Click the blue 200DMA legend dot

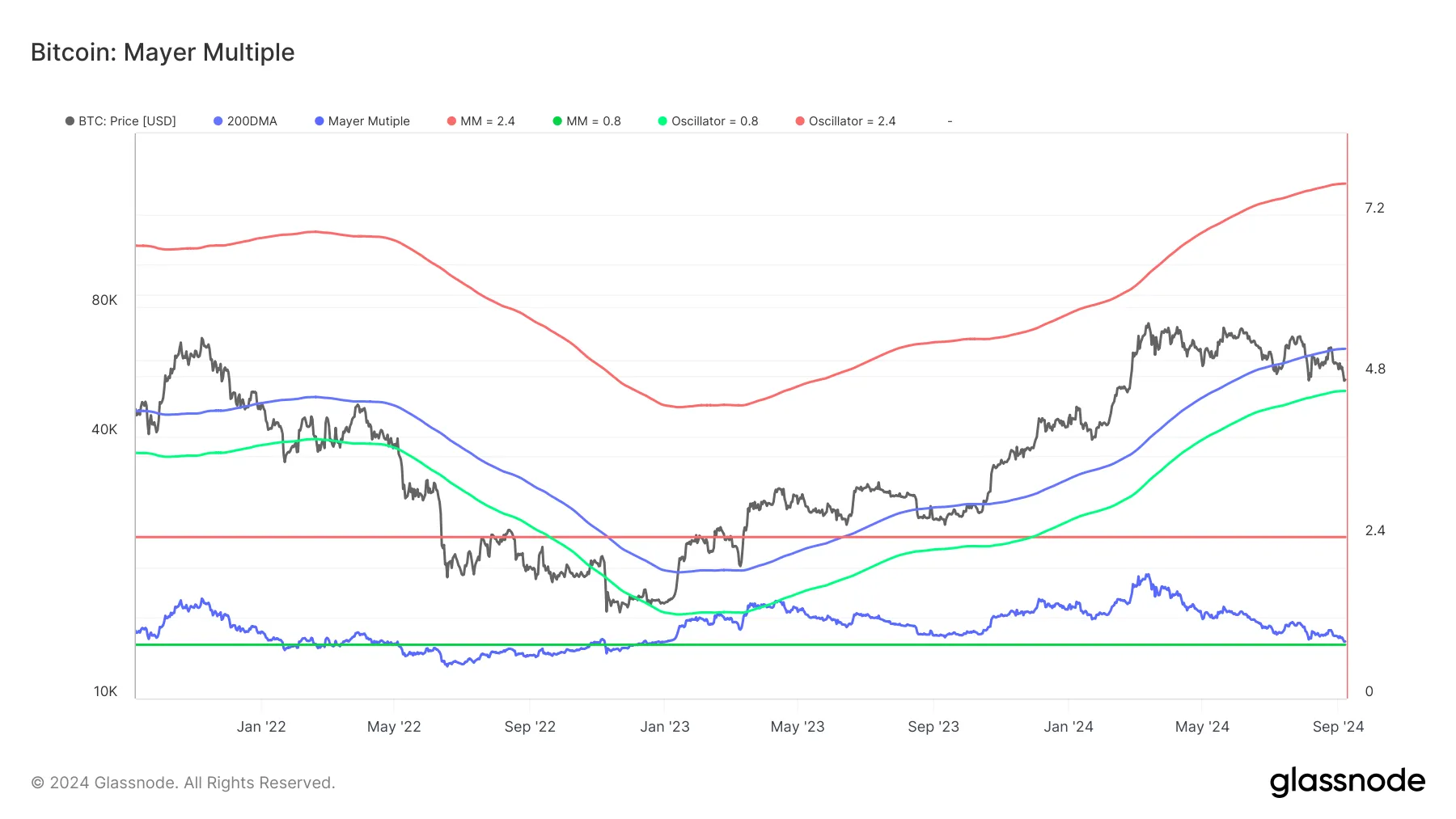pos(218,121)
